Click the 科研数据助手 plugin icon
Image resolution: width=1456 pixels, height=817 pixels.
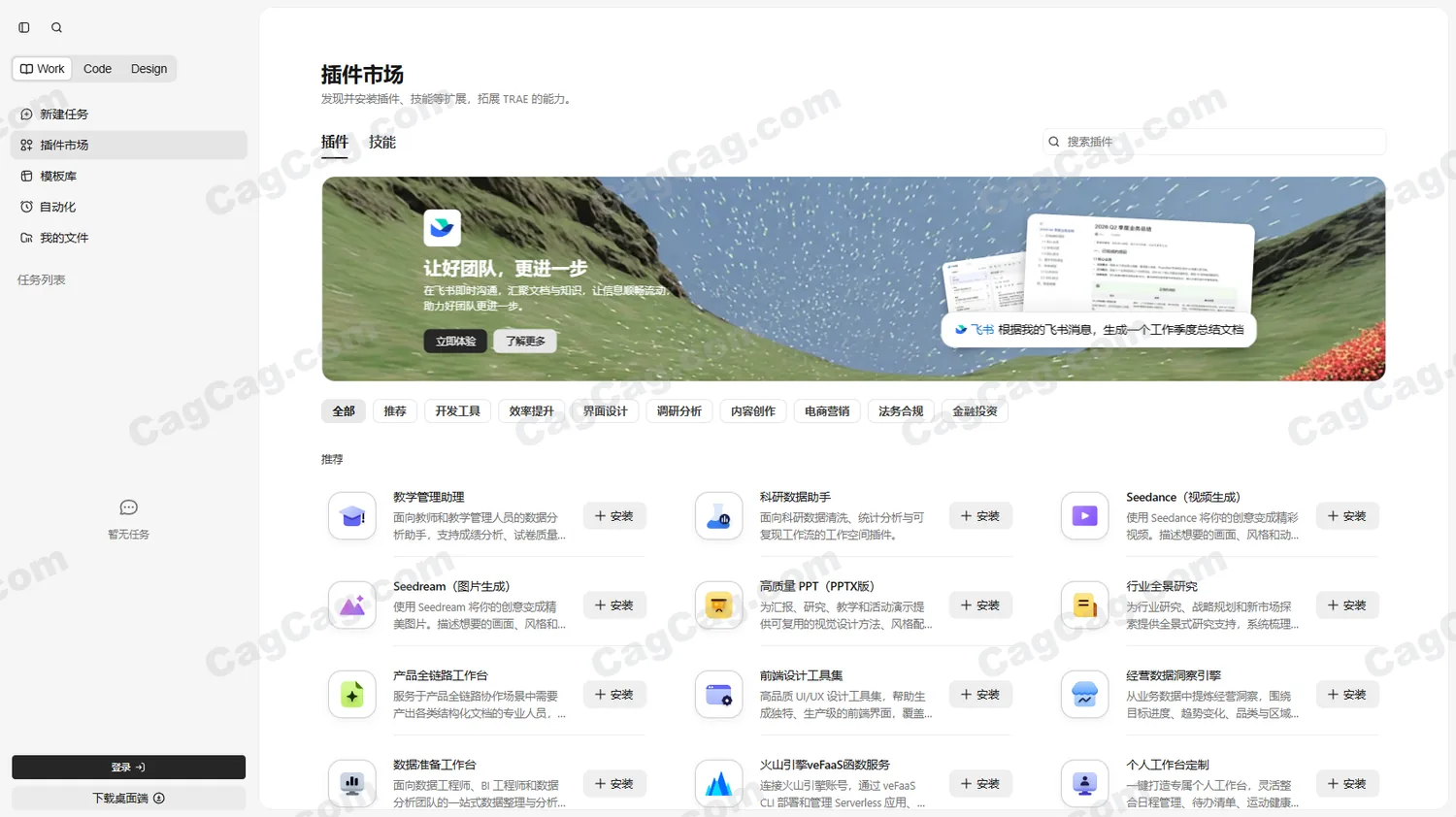(x=719, y=516)
